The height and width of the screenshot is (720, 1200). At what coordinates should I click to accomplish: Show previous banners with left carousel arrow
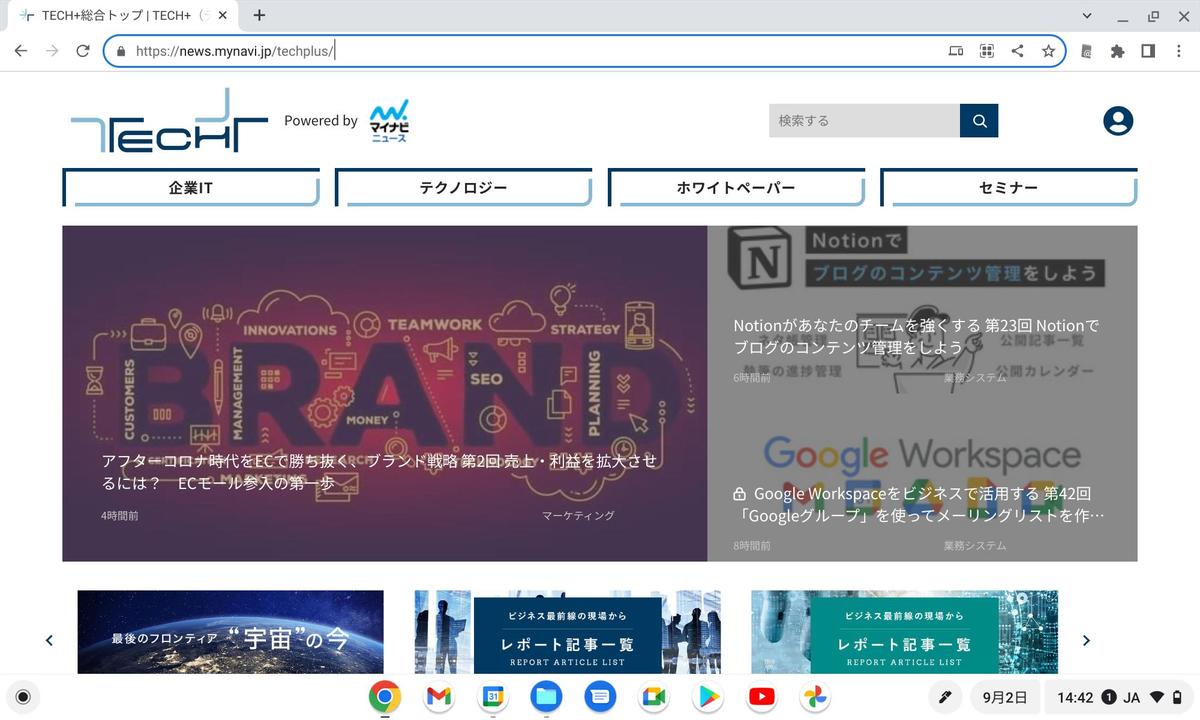49,640
